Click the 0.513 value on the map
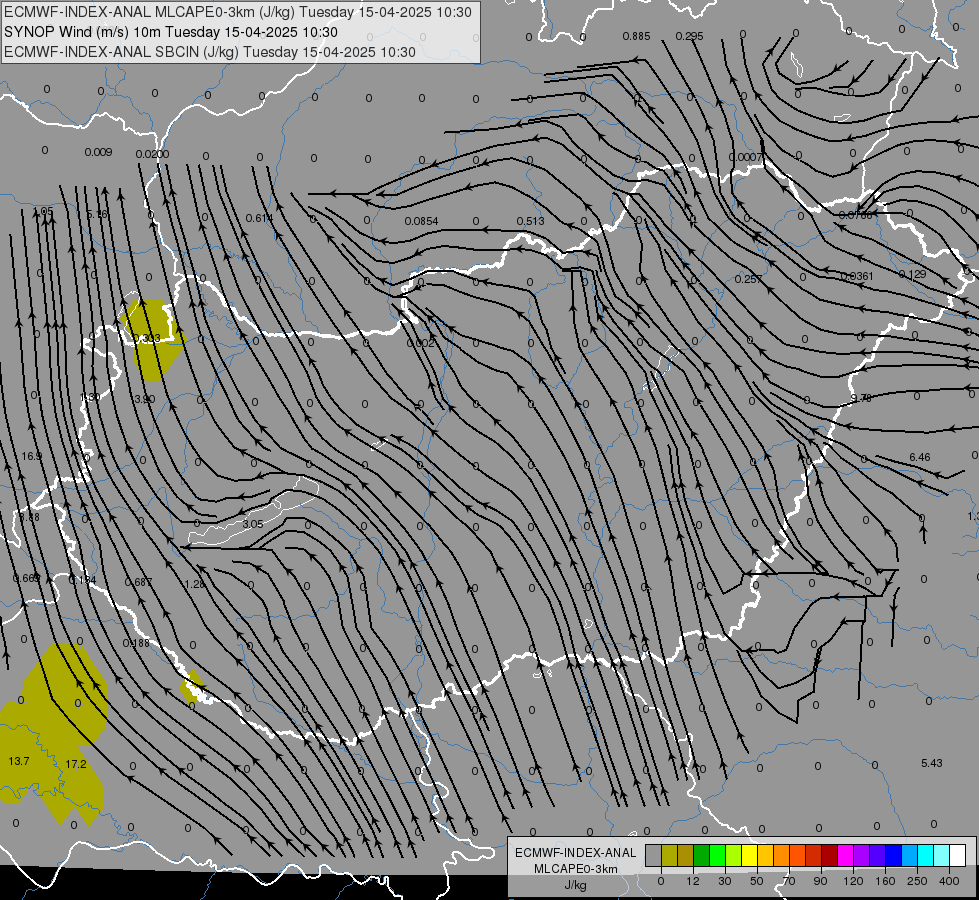Image resolution: width=979 pixels, height=900 pixels. pos(530,221)
